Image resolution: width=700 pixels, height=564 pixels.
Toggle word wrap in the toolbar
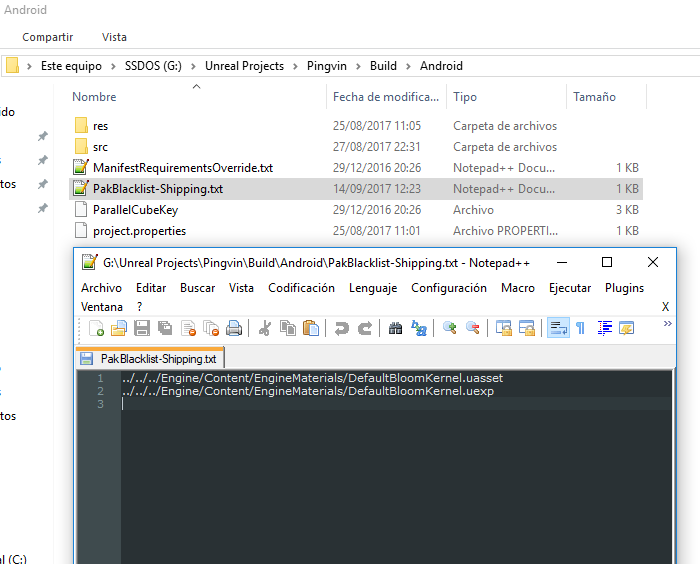click(x=558, y=328)
